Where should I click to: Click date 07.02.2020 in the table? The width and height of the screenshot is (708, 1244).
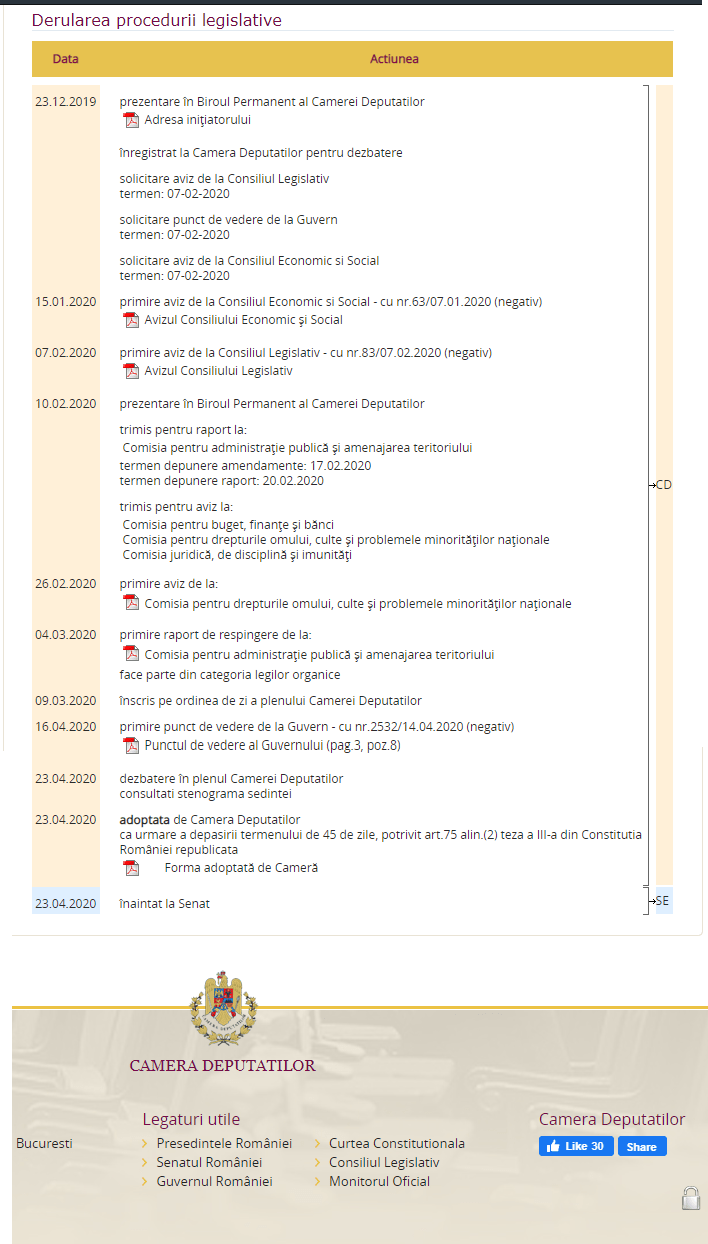point(66,352)
